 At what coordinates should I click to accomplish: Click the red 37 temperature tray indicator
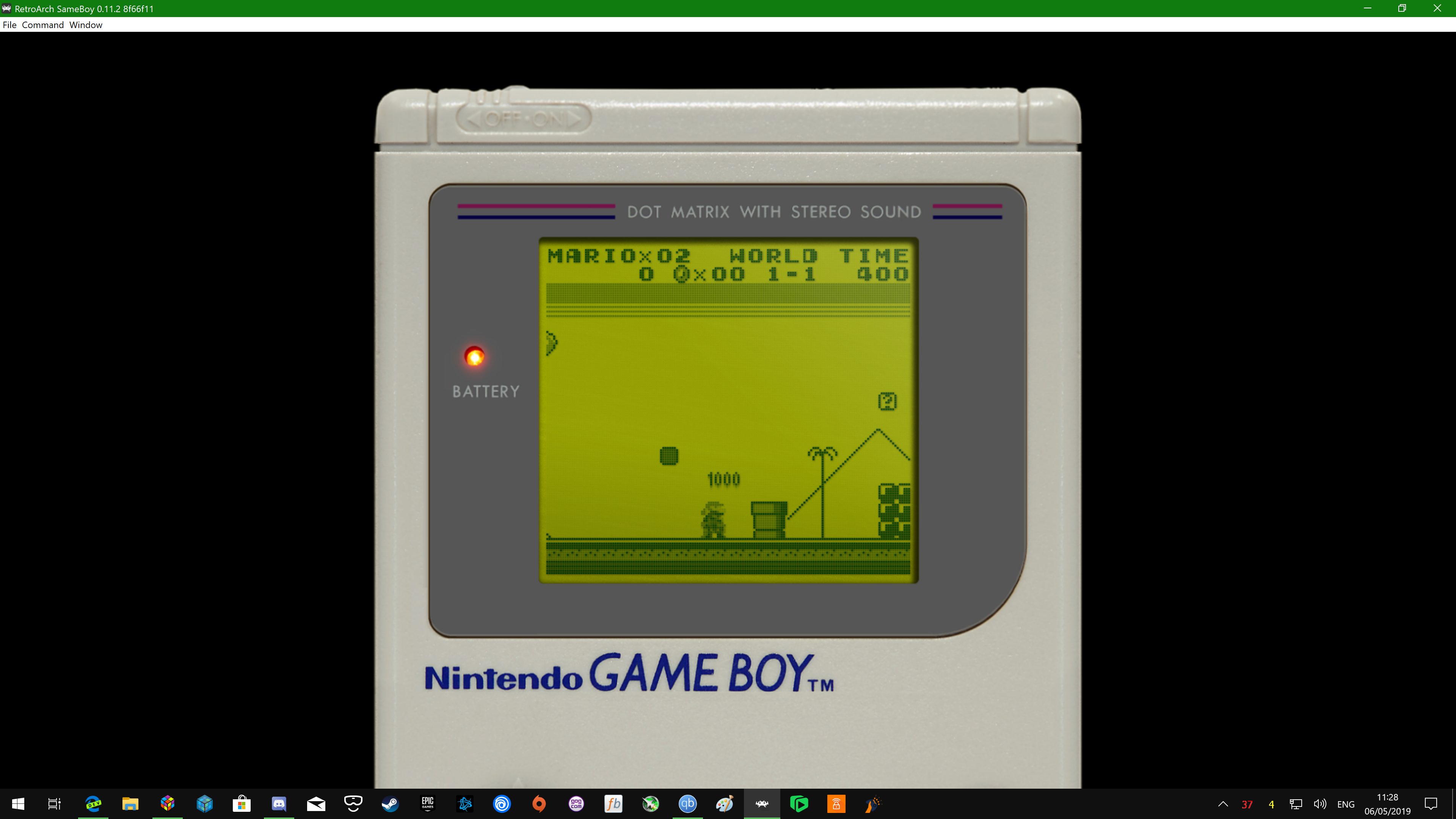tap(1247, 804)
